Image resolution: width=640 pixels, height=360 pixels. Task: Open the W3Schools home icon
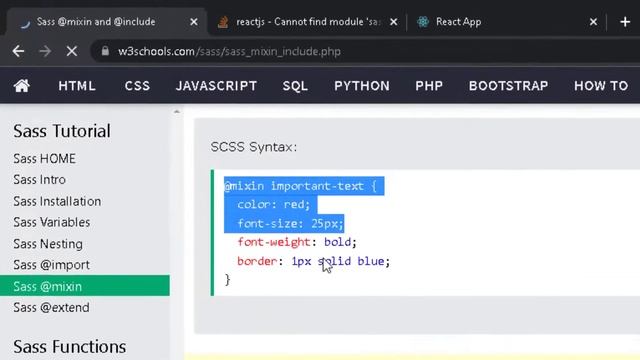tap(22, 86)
